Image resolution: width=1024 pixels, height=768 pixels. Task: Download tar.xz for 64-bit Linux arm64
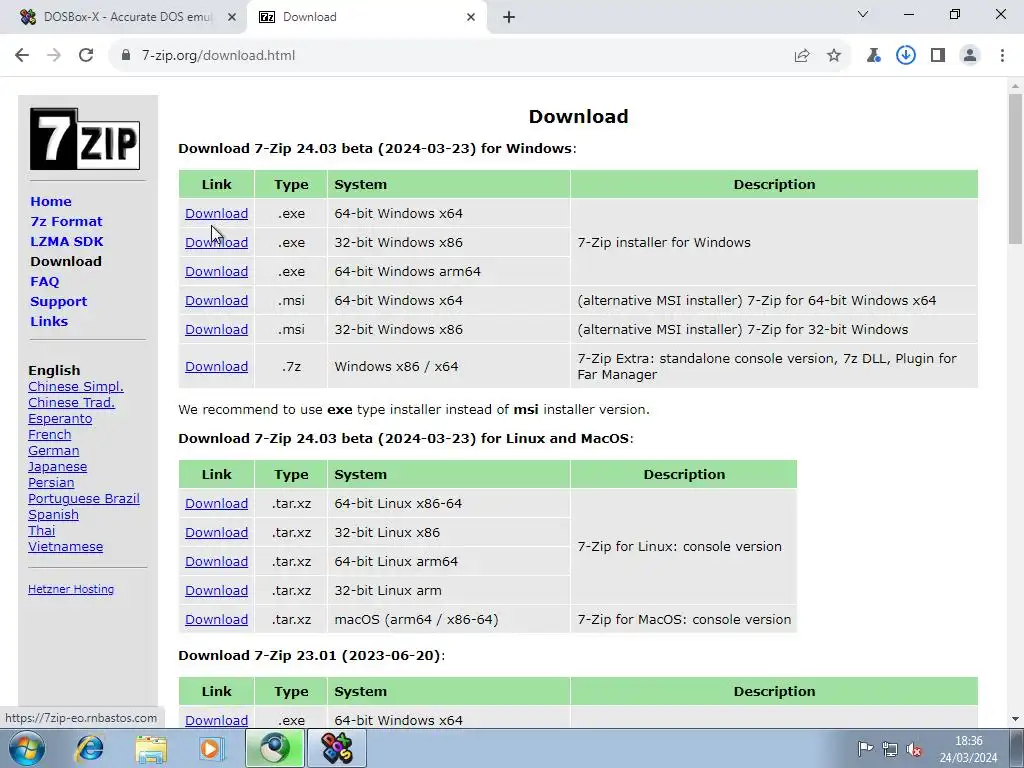tap(216, 562)
